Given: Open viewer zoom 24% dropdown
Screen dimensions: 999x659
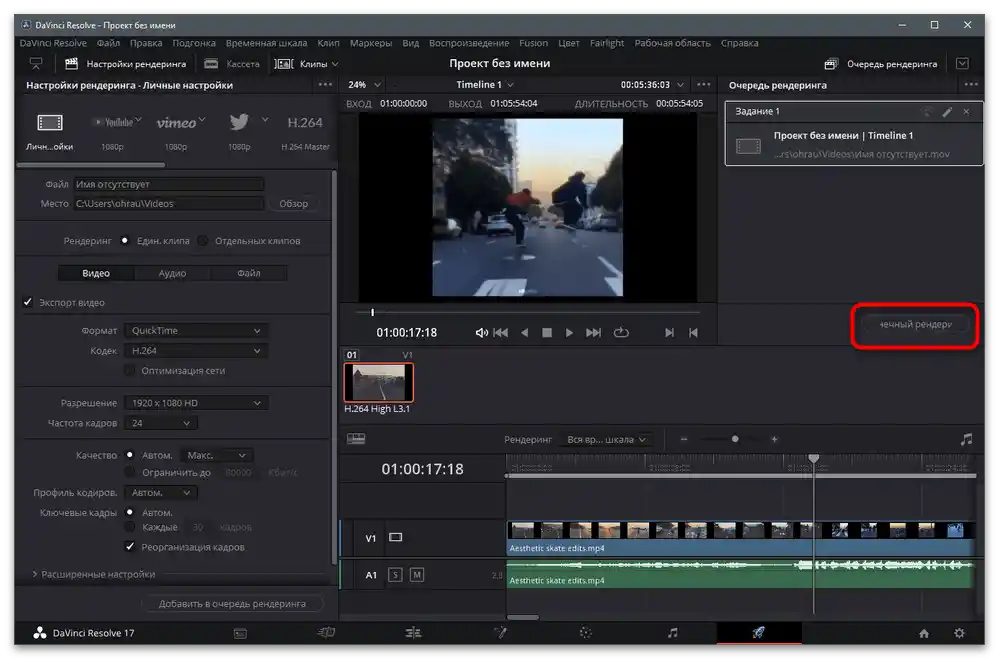Looking at the screenshot, I should point(364,85).
